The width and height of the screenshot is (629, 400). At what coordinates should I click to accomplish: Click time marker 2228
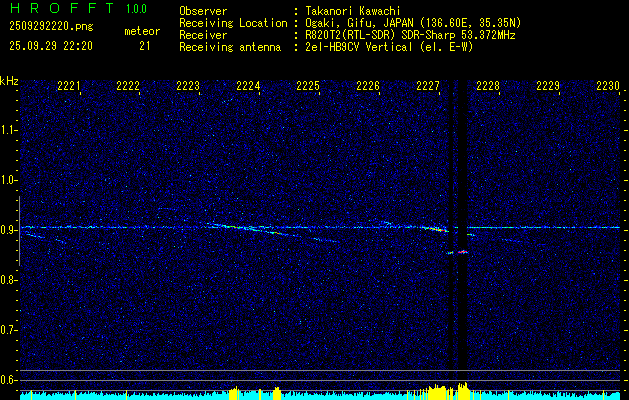click(x=488, y=86)
